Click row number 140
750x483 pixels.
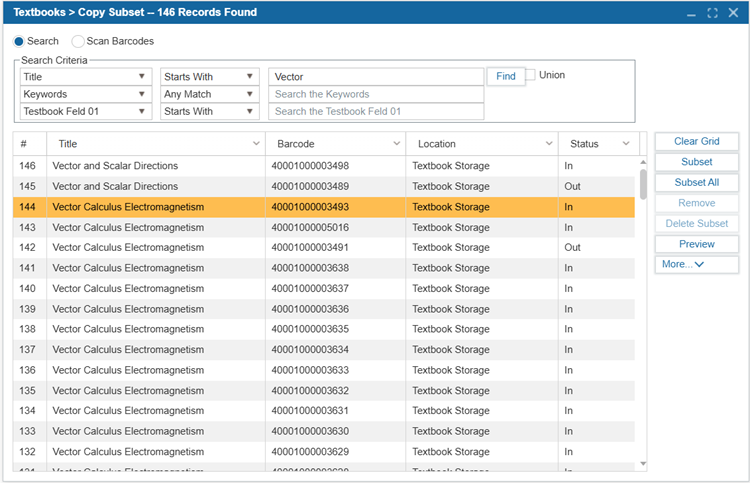(27, 289)
